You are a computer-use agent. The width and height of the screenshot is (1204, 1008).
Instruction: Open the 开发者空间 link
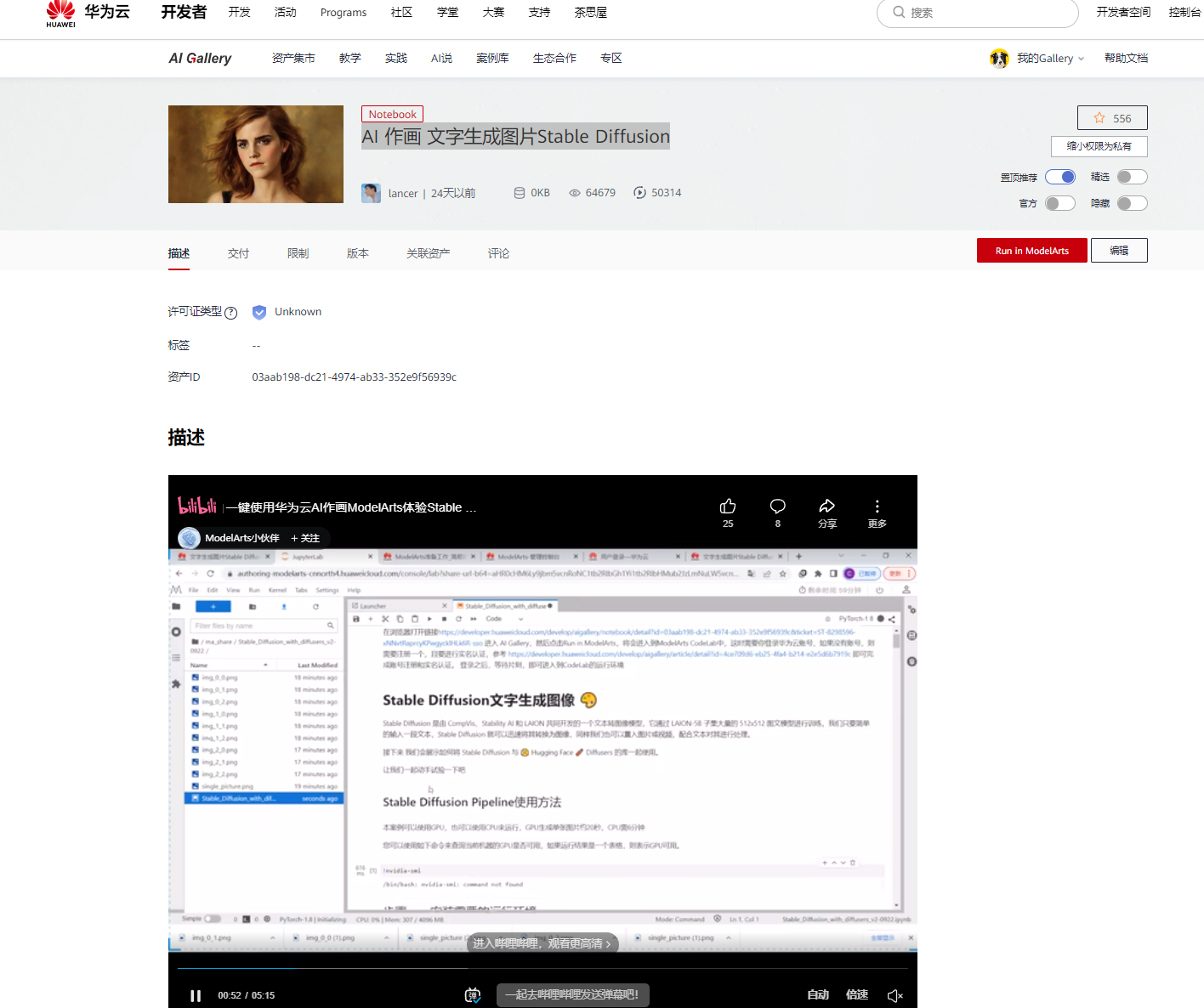pos(1123,12)
